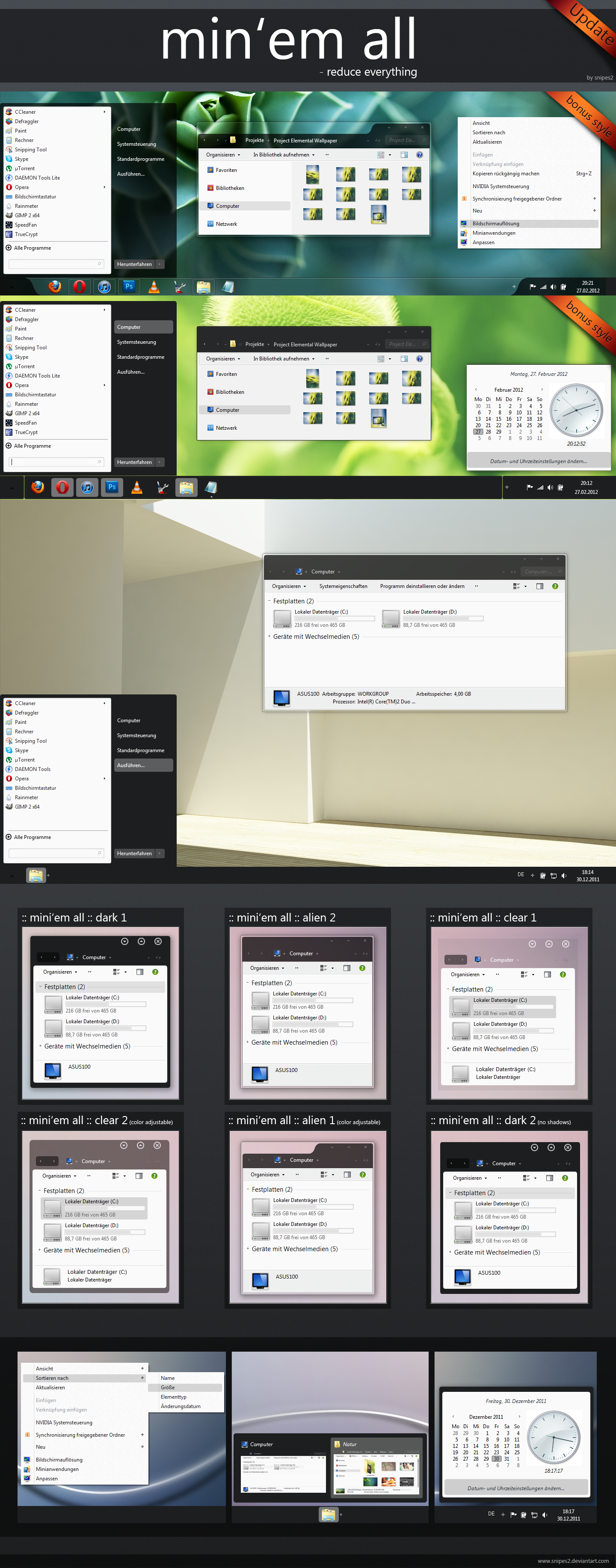
Task: Toggle the preview pane in top Explorer window
Action: (x=404, y=155)
